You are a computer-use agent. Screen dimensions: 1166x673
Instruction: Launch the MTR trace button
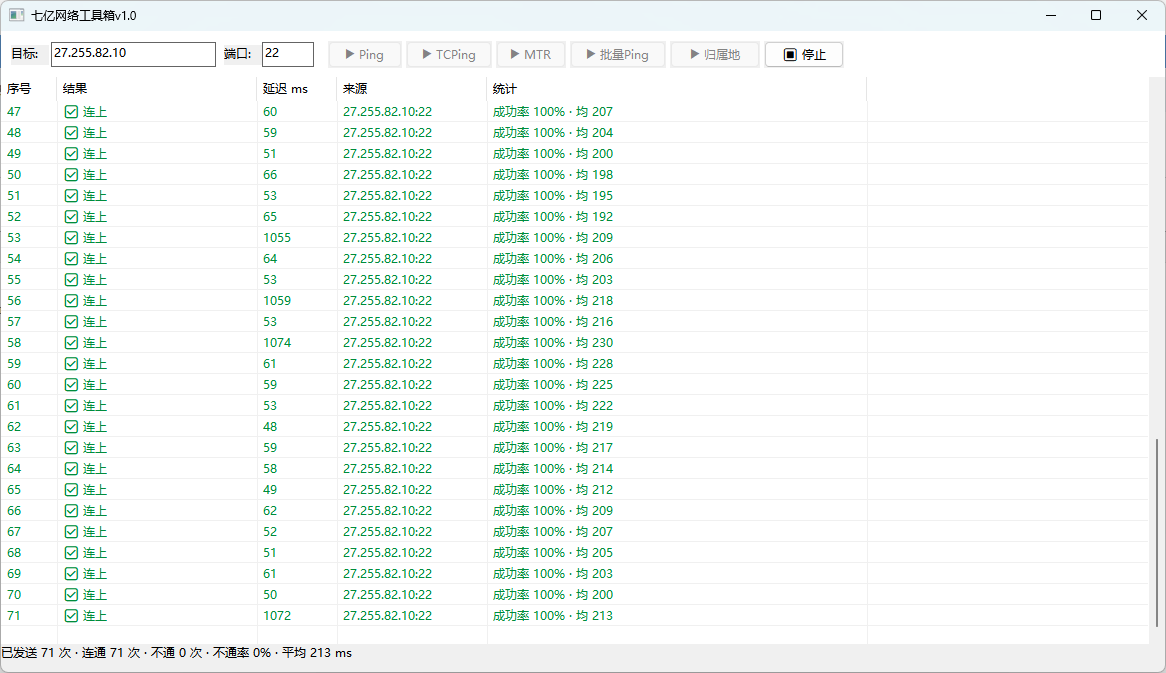click(531, 54)
